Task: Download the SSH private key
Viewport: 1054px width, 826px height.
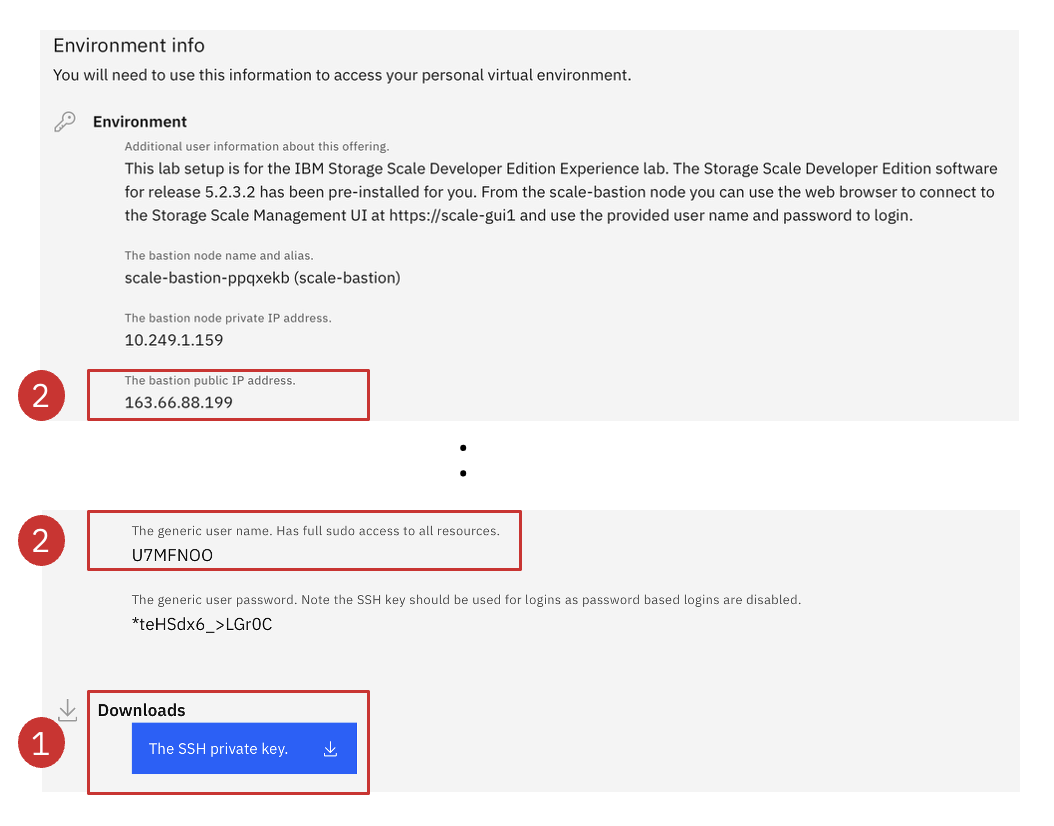Action: [243, 748]
